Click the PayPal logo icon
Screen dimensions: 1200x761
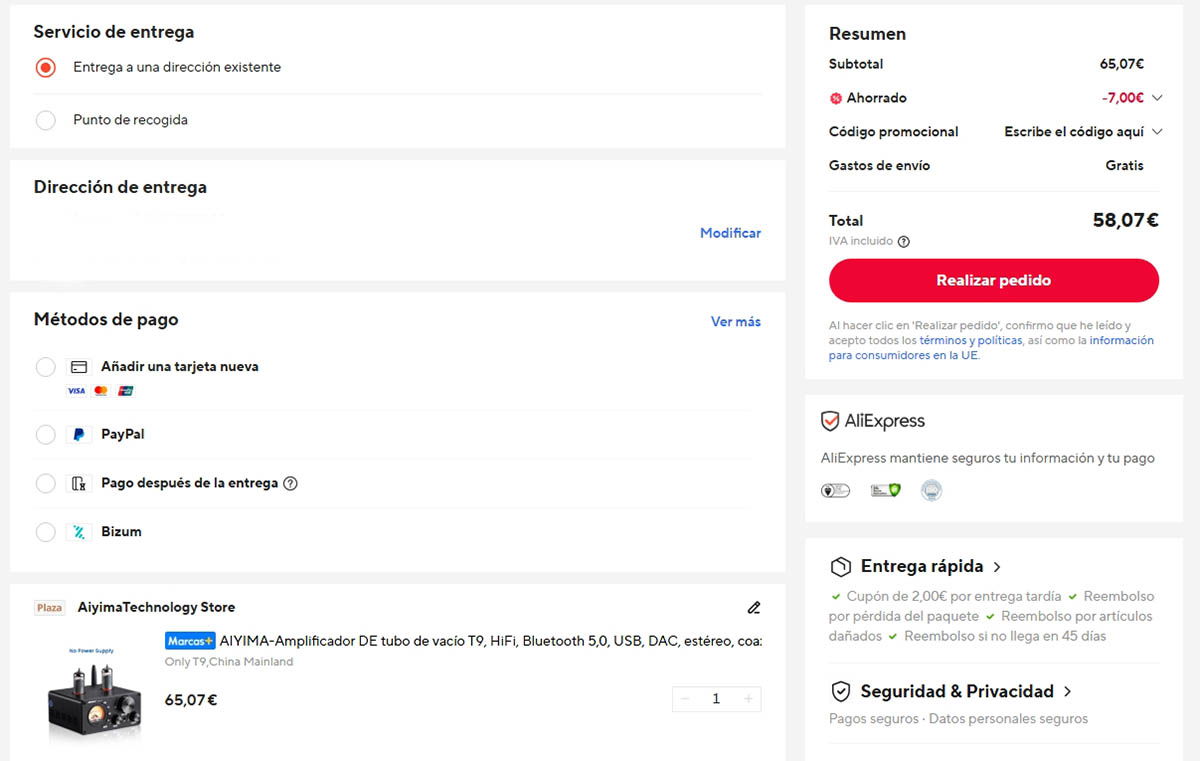pos(81,434)
